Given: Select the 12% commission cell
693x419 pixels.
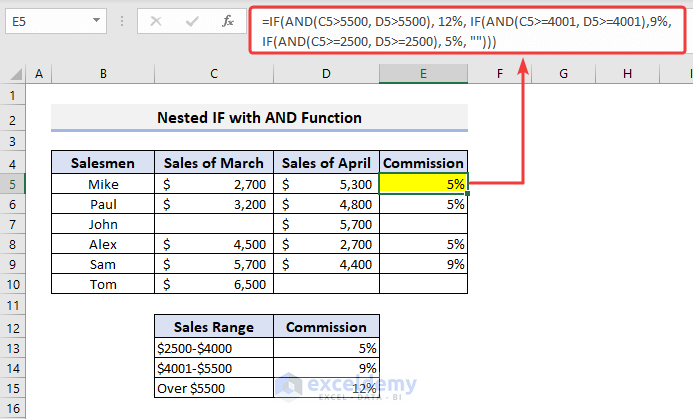Looking at the screenshot, I should 327,388.
